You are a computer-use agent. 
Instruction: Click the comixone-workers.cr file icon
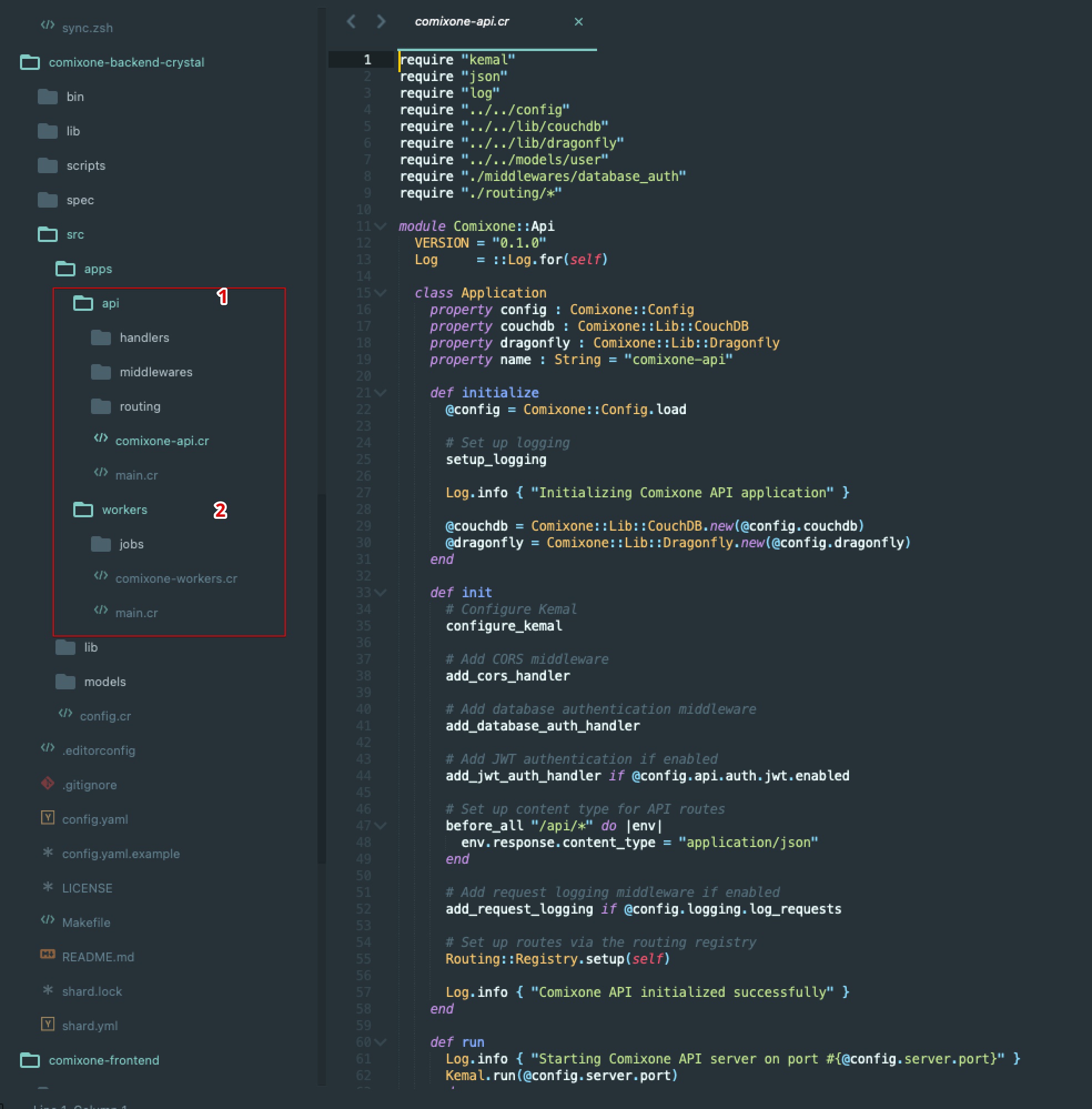101,576
